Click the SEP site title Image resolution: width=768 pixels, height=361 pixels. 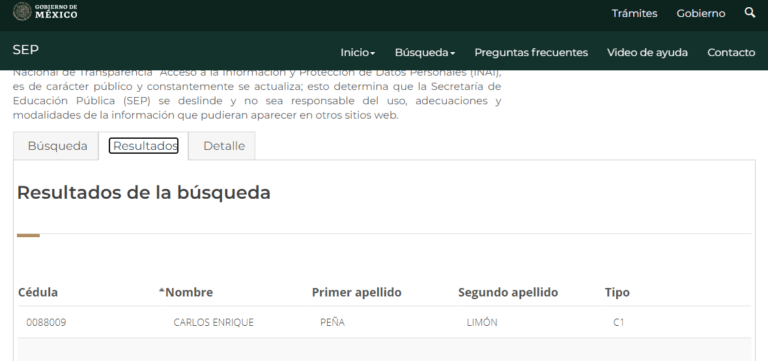tap(25, 49)
